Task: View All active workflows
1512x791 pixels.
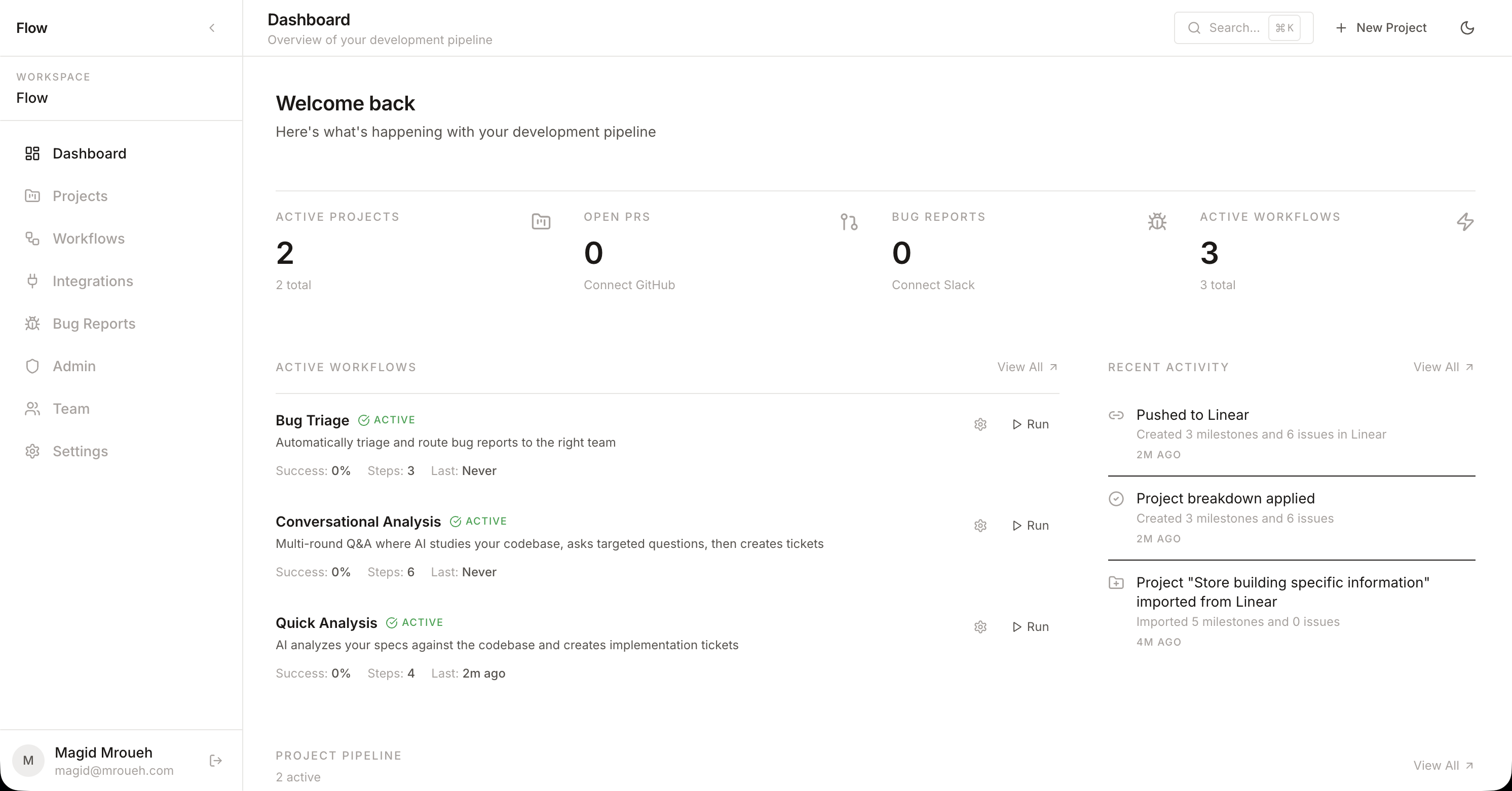Action: coord(1027,367)
